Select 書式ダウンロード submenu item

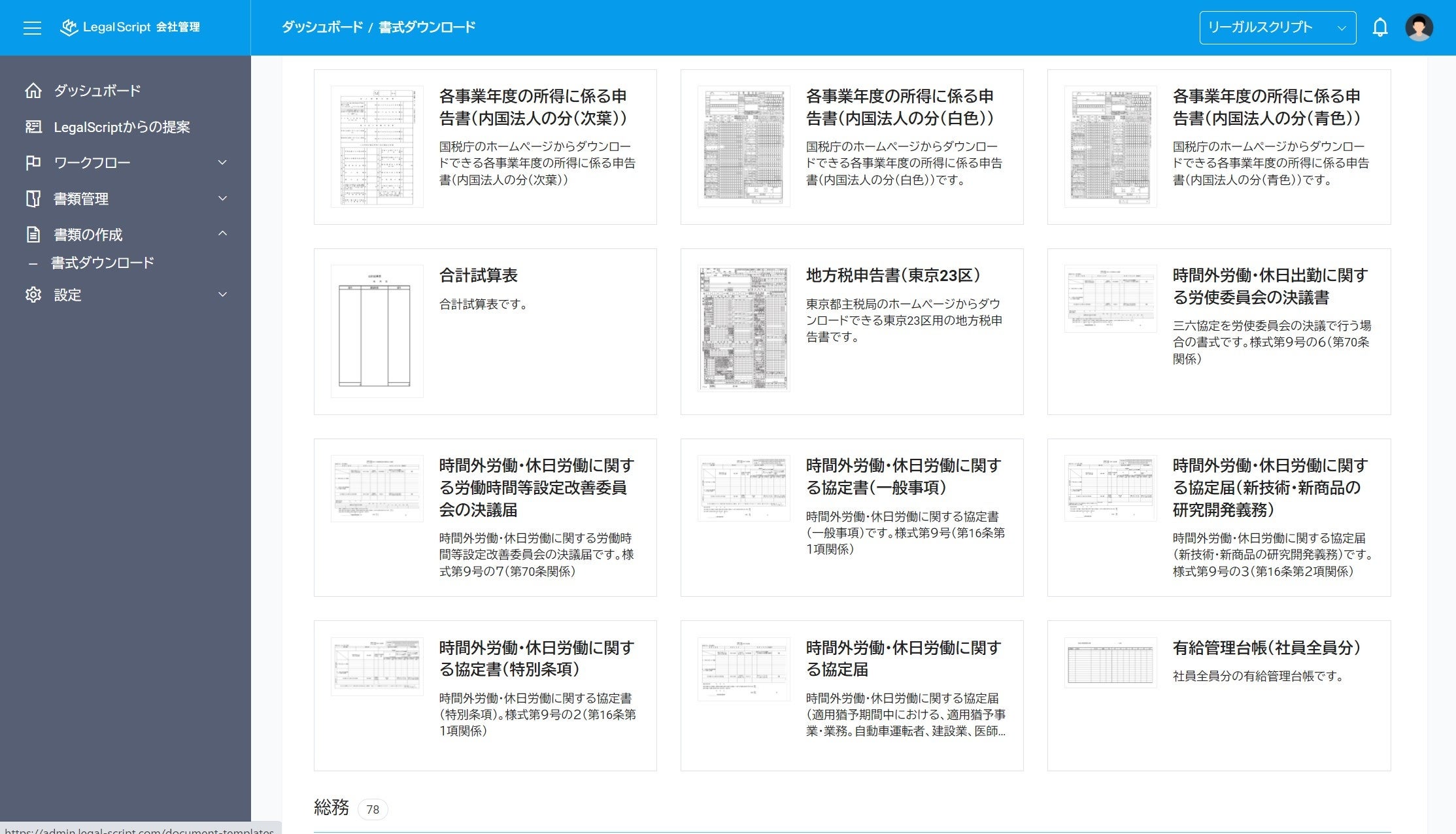[x=103, y=263]
